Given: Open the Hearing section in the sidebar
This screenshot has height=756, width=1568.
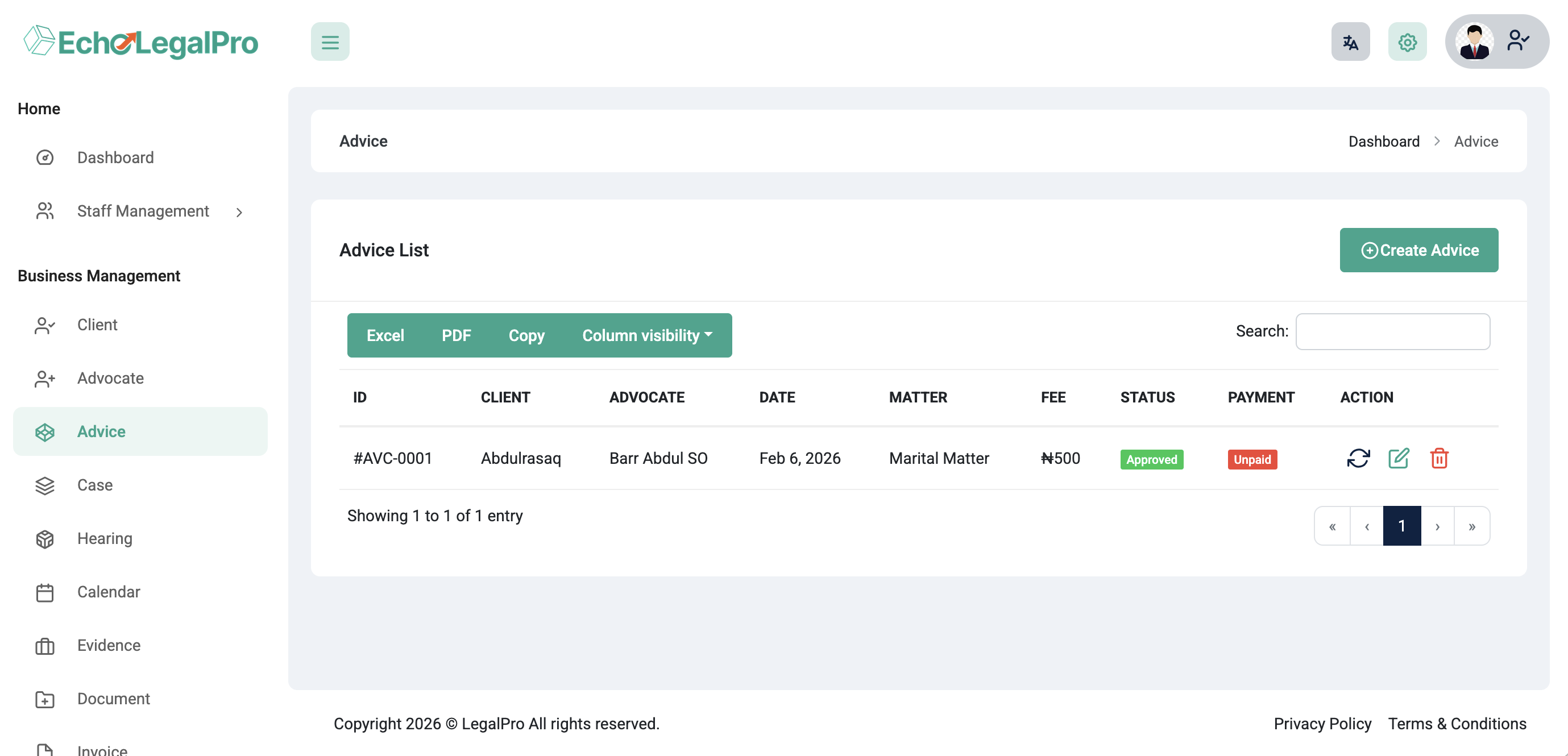Looking at the screenshot, I should pos(104,539).
